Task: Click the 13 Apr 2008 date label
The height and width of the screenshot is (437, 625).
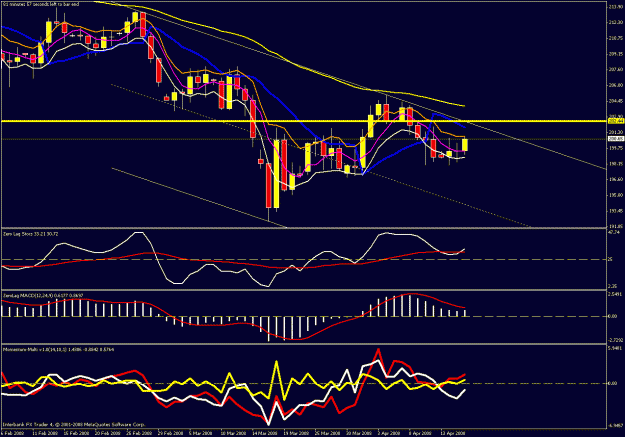Action: point(452,433)
